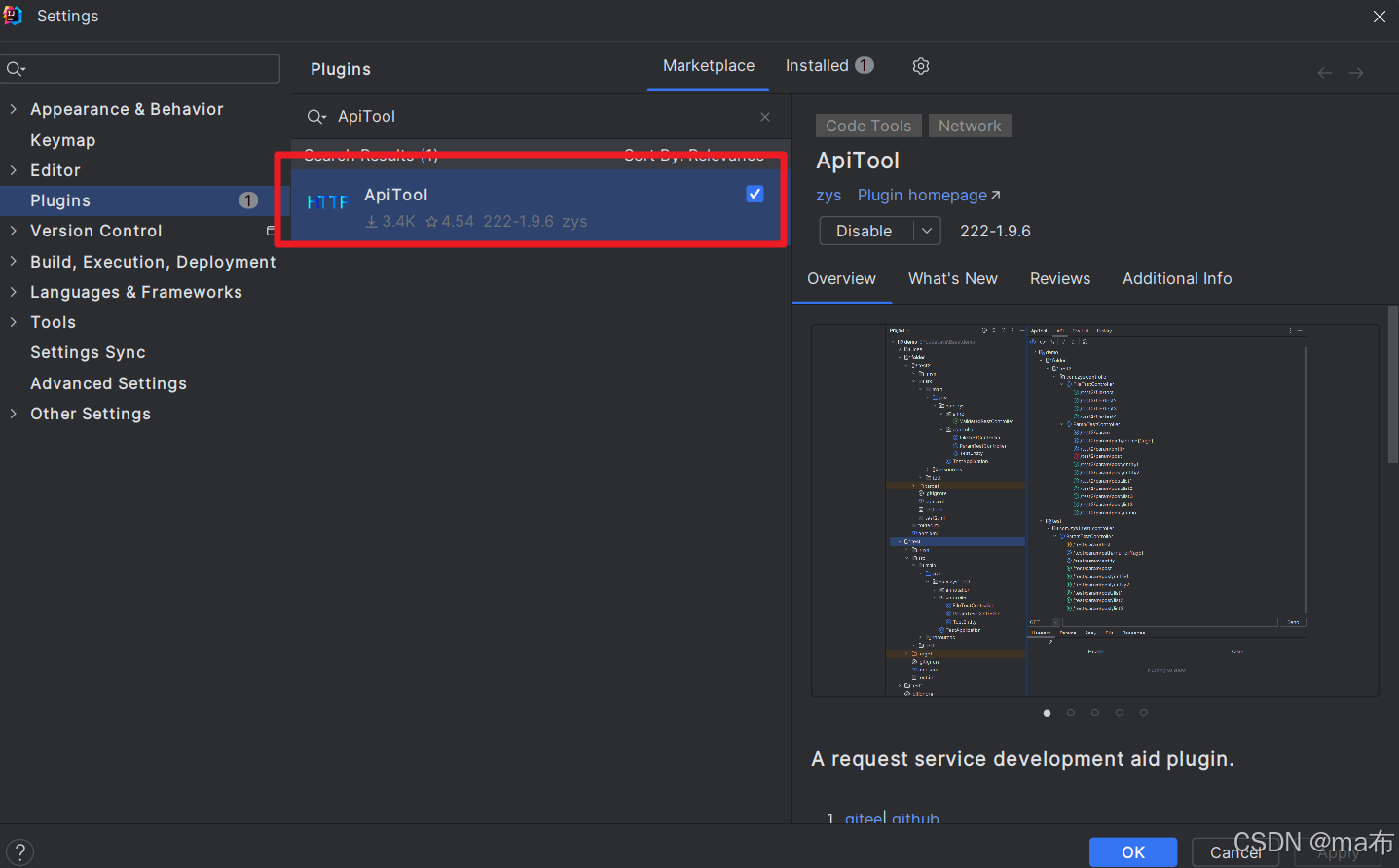The width and height of the screenshot is (1399, 868).
Task: Expand Appearance & Behavior section
Action: coord(13,109)
